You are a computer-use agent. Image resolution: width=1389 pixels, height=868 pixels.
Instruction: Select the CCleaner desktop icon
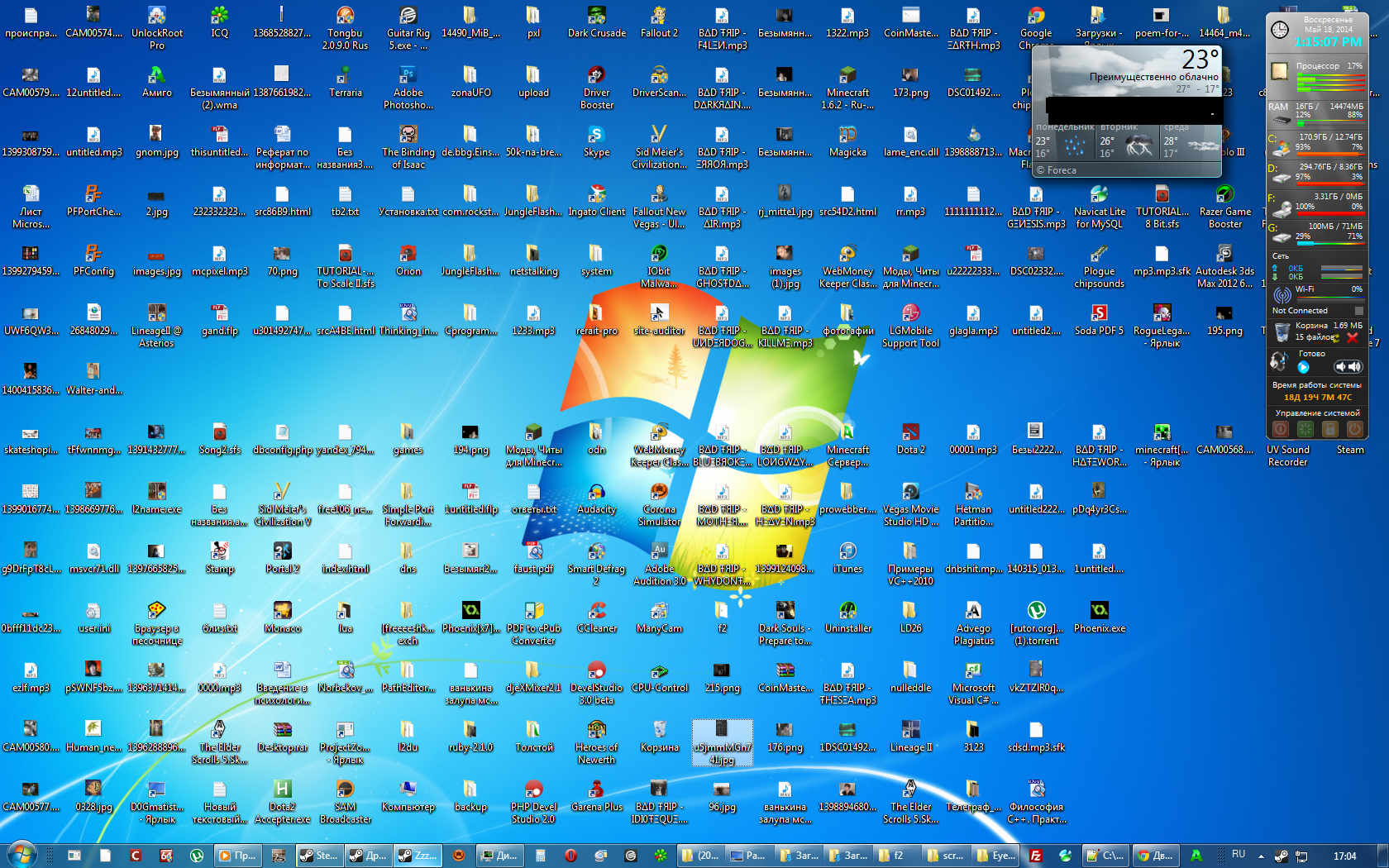(x=596, y=617)
